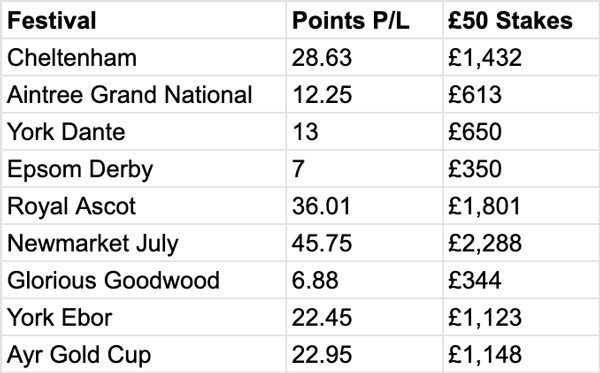Select the York Ebor cell
This screenshot has height=373, width=600.
[144, 317]
